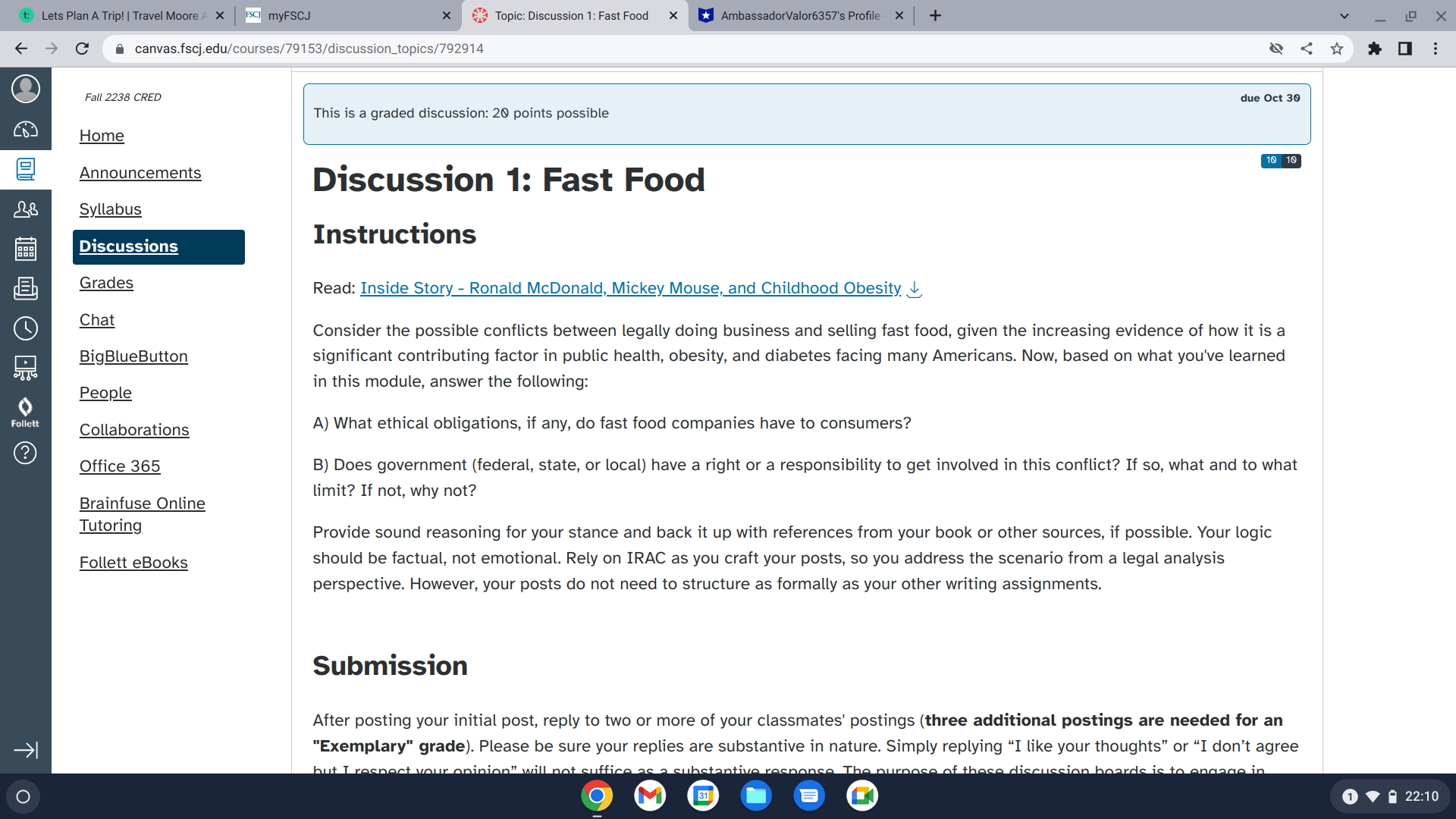Switch to the myFSCJ tab
Screen dimensions: 1456x819
[345, 16]
